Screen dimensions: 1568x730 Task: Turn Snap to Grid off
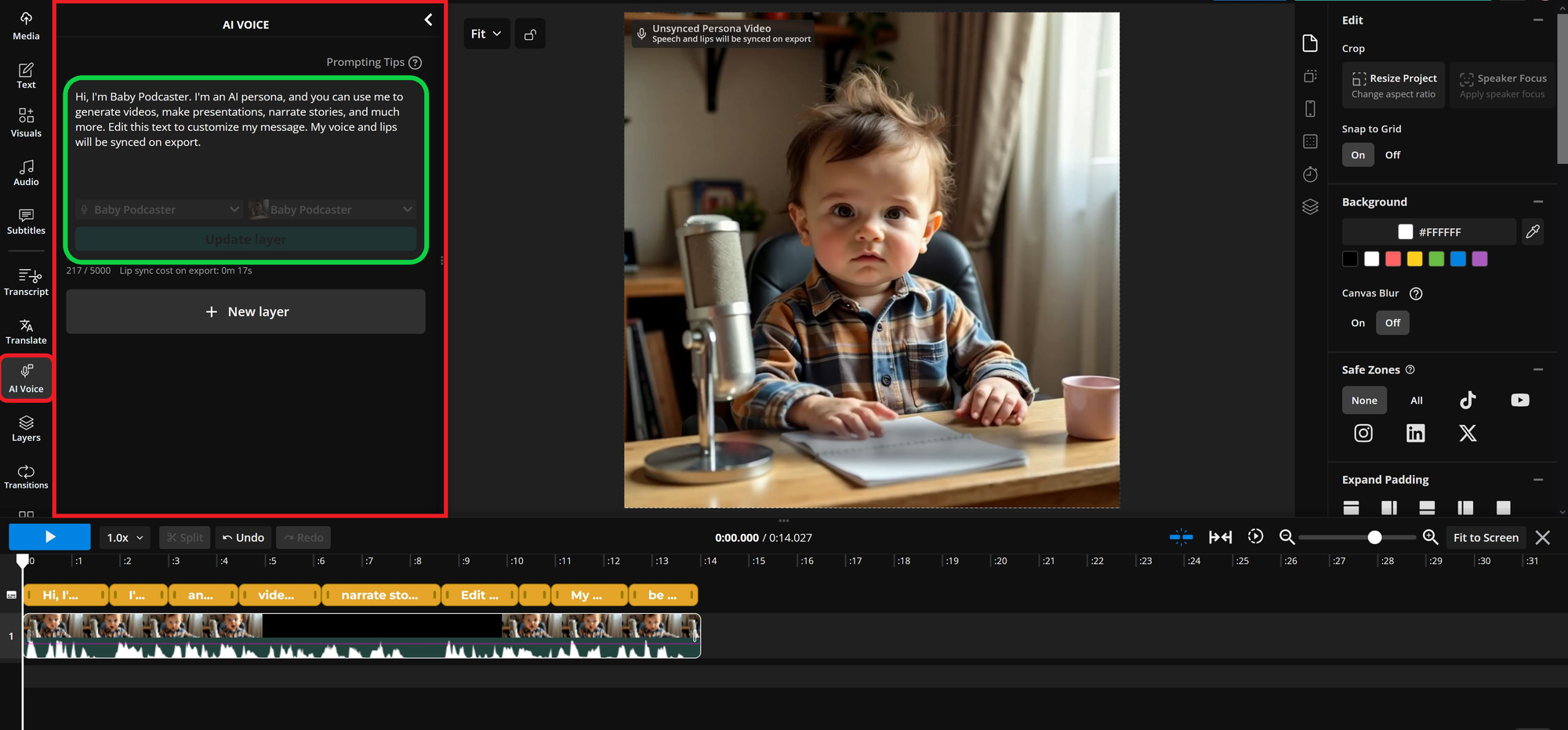click(x=1392, y=155)
